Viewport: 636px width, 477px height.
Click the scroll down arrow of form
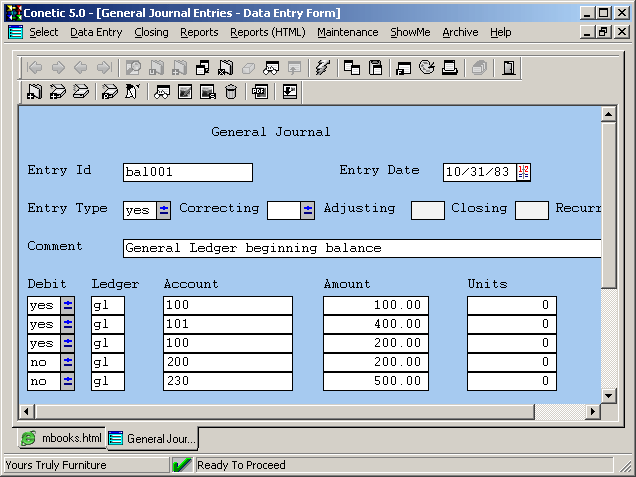[608, 395]
